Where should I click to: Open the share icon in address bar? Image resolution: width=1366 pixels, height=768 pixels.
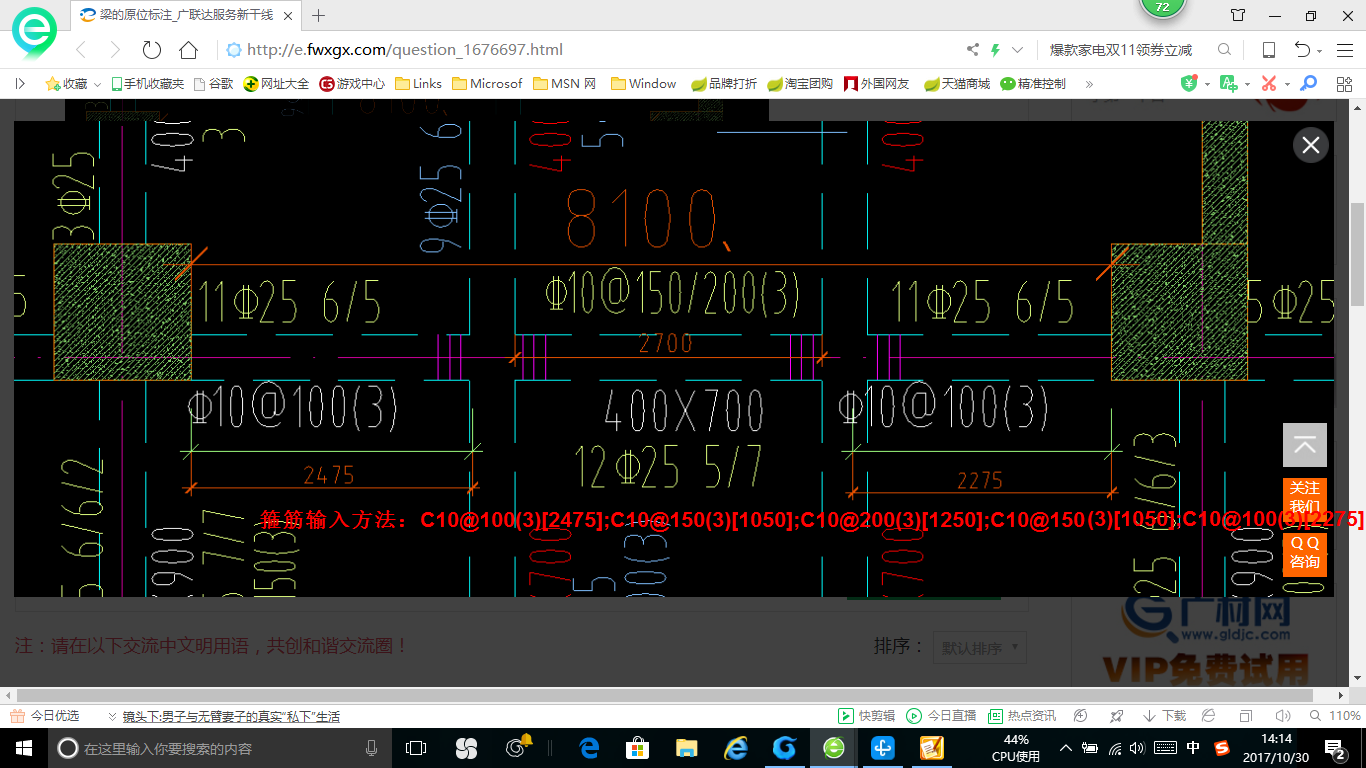tap(972, 50)
